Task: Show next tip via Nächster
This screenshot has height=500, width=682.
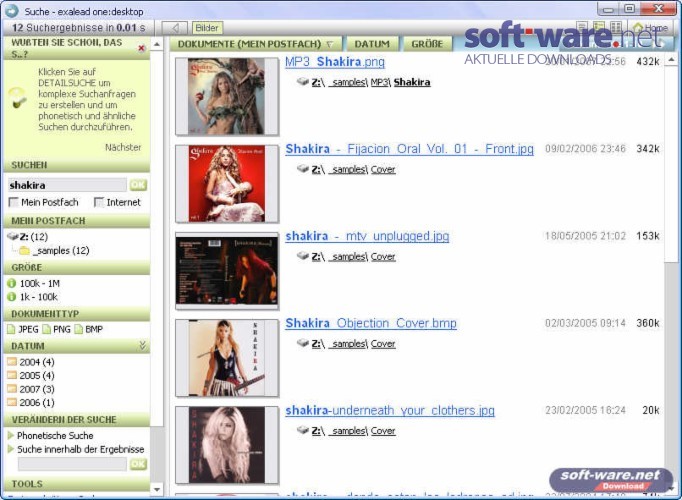Action: tap(123, 147)
